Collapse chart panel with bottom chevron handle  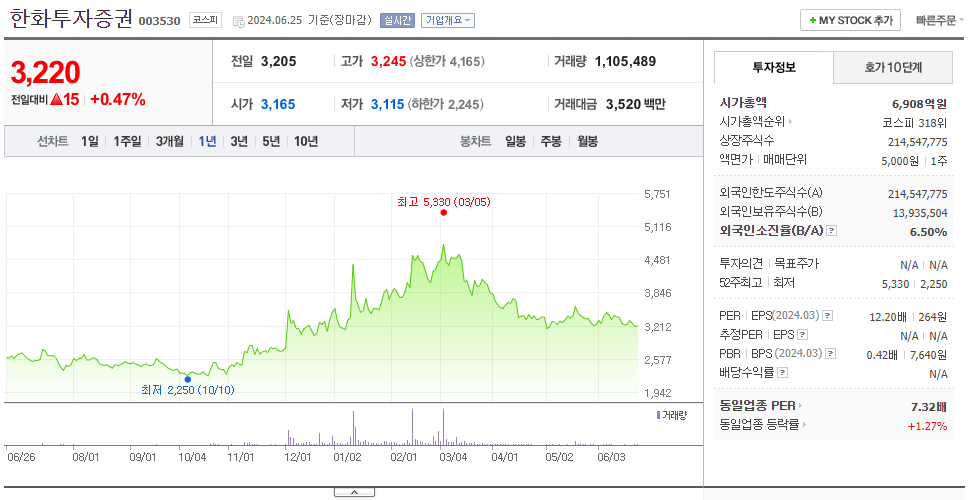(354, 492)
